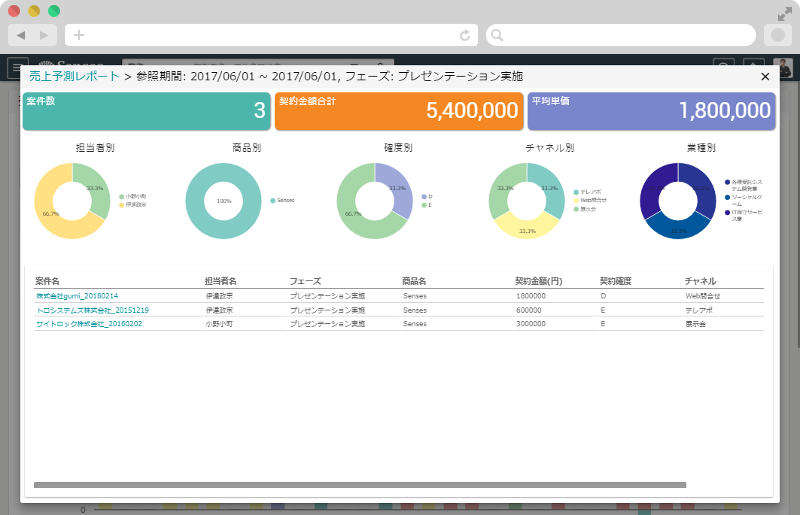
Task: Close the sales forecast report dialog
Action: point(765,76)
